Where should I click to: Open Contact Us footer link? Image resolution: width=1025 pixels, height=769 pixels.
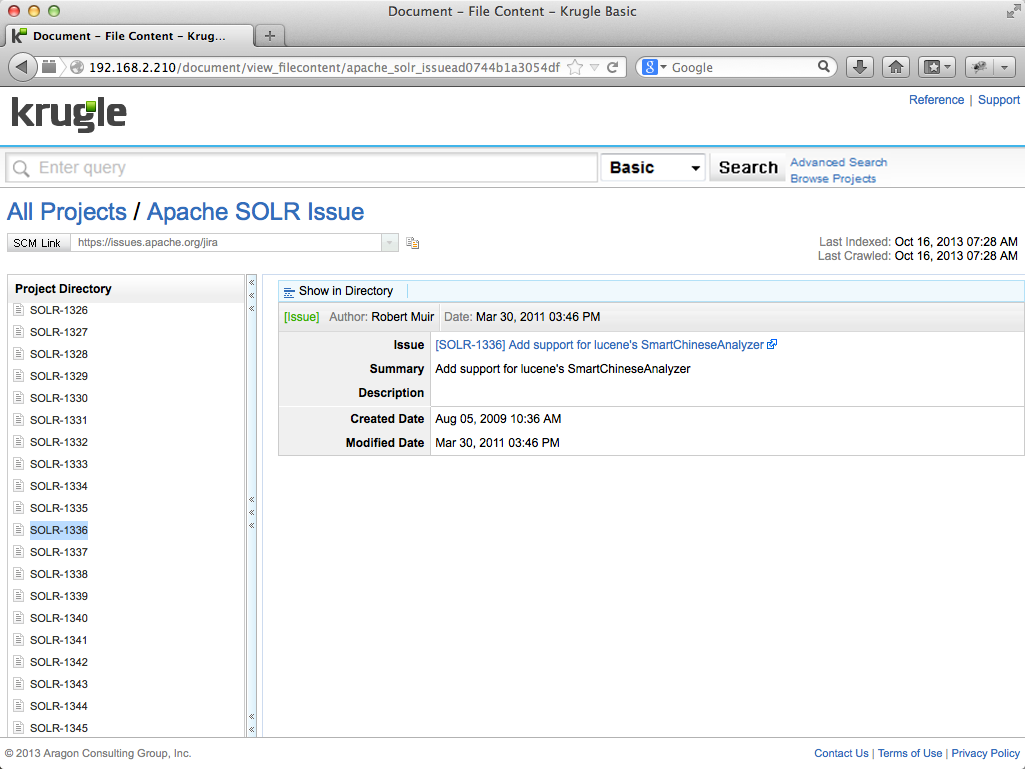[x=841, y=753]
